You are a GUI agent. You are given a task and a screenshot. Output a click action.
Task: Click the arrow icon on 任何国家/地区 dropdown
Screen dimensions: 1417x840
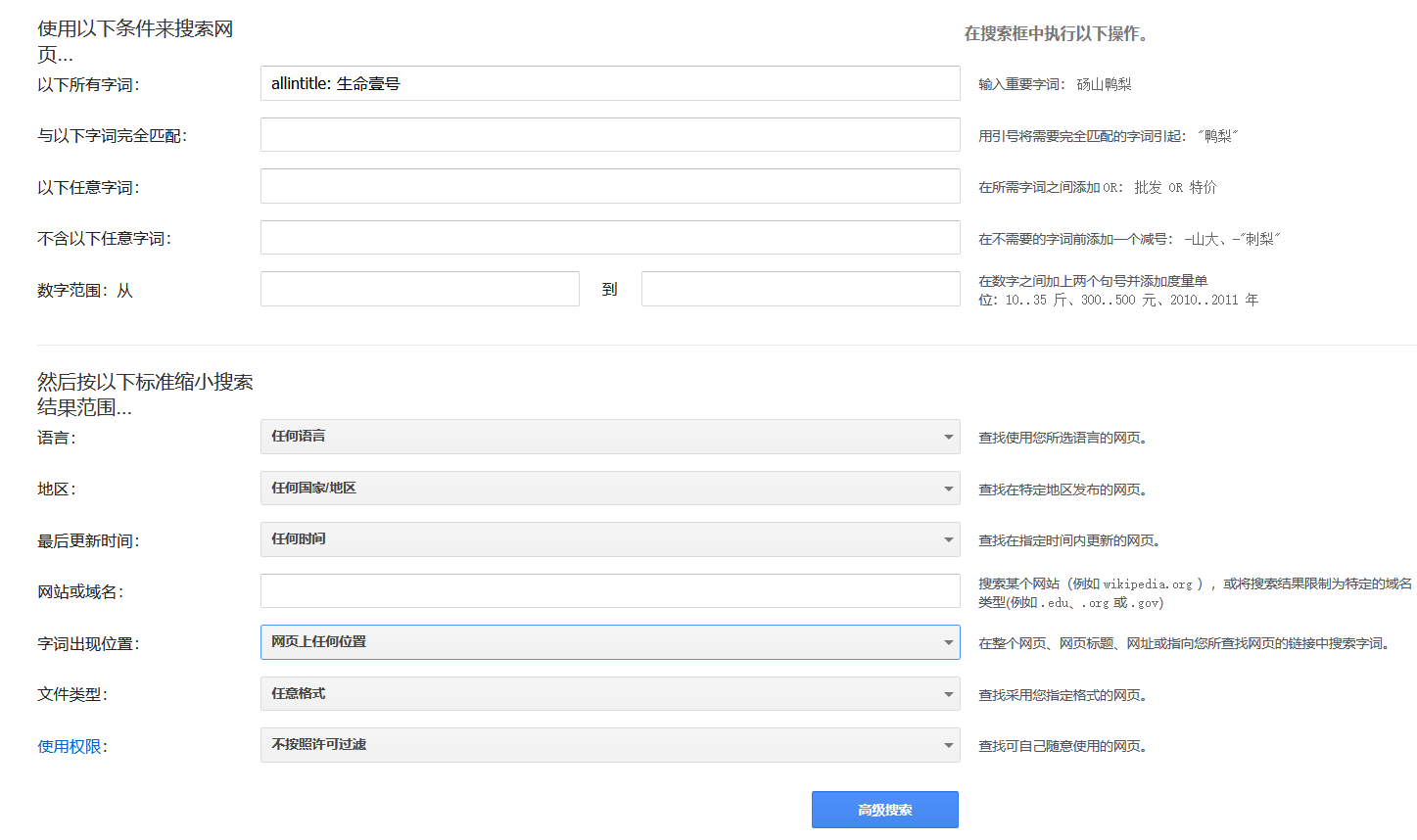pyautogui.click(x=948, y=489)
